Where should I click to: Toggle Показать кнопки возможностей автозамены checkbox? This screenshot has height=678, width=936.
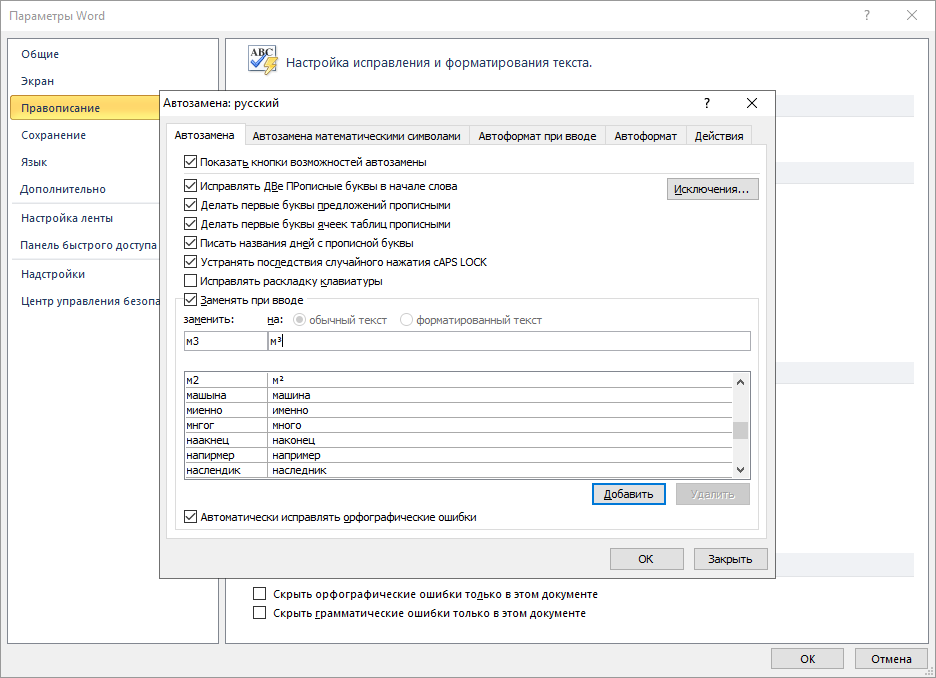pyautogui.click(x=190, y=162)
